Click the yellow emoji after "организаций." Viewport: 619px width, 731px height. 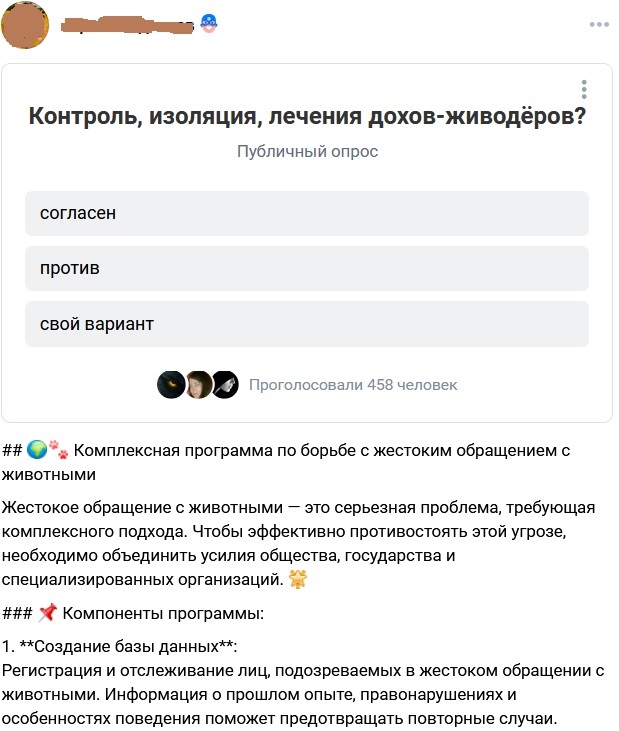click(297, 578)
